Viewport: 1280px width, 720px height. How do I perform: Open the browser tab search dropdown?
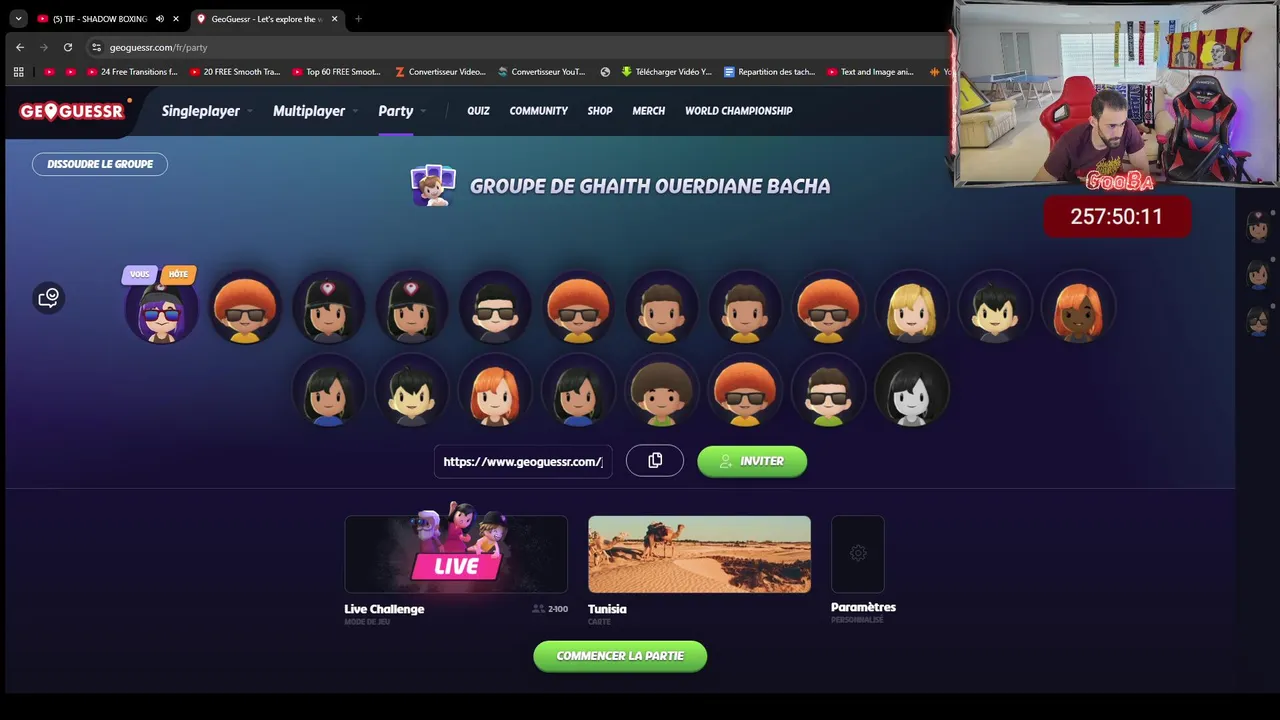tap(18, 18)
